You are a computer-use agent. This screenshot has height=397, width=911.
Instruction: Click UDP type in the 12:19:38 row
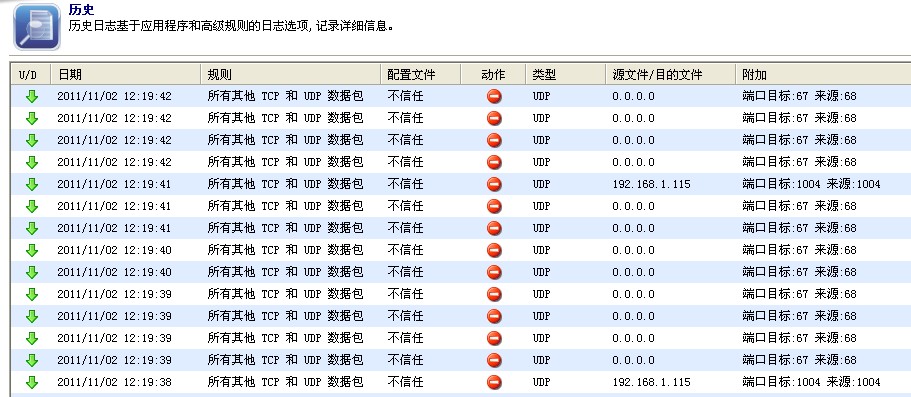[x=541, y=382]
